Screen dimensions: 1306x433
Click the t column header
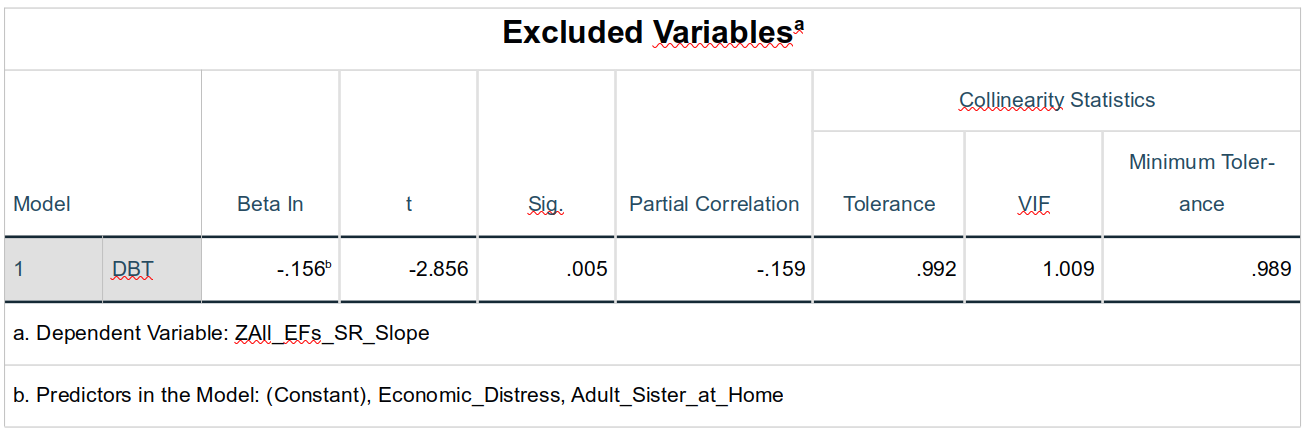pos(409,204)
